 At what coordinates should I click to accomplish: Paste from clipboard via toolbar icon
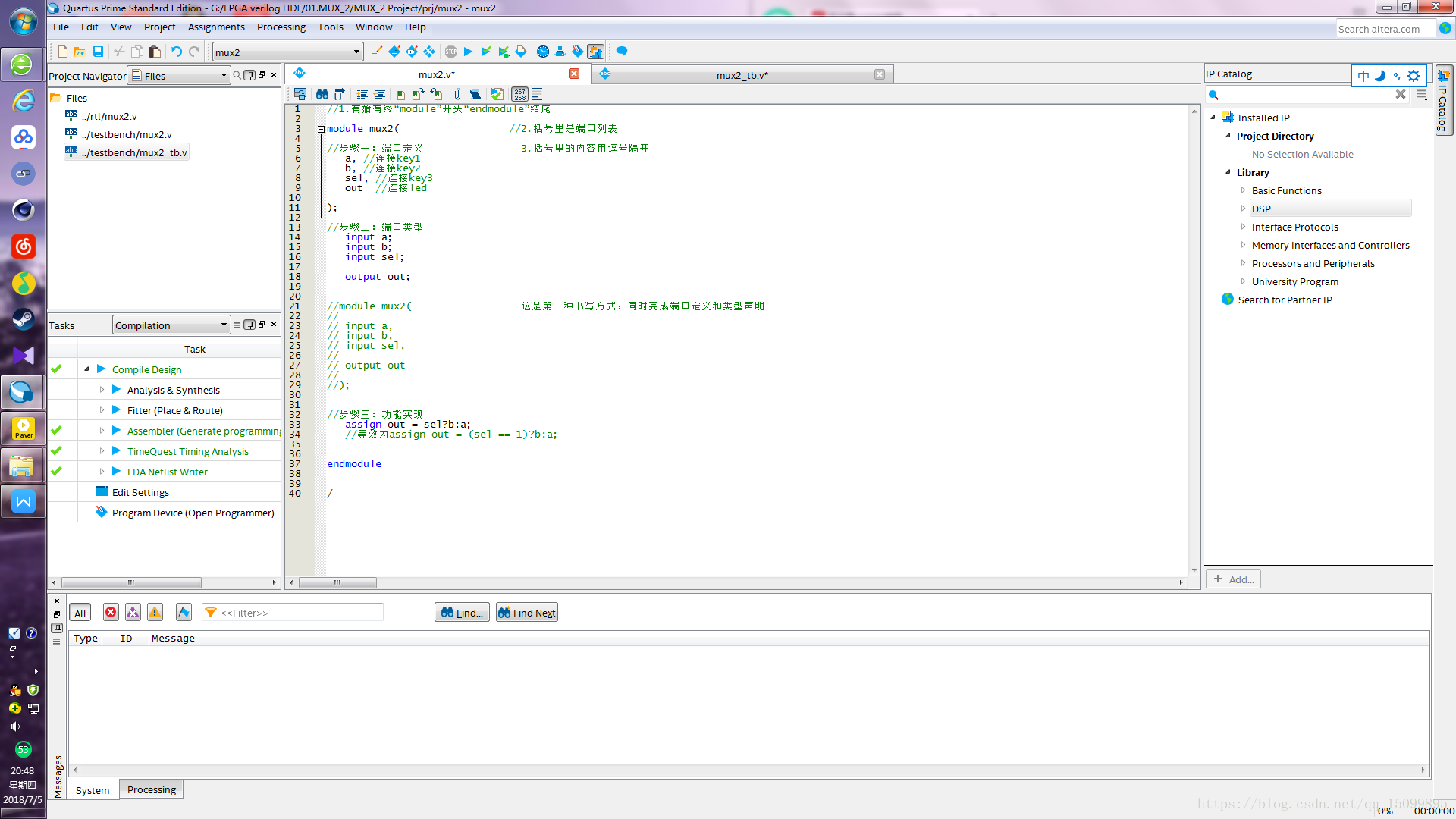155,52
